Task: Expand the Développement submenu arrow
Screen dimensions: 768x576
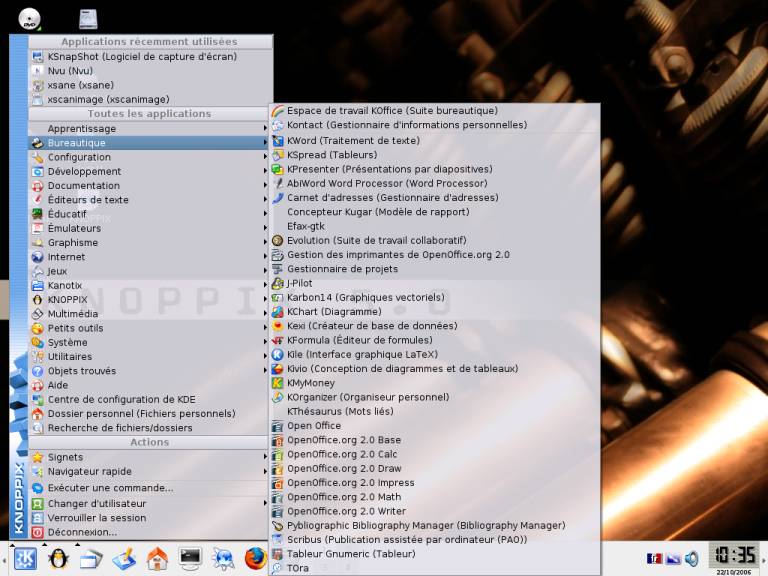Action: click(x=265, y=171)
